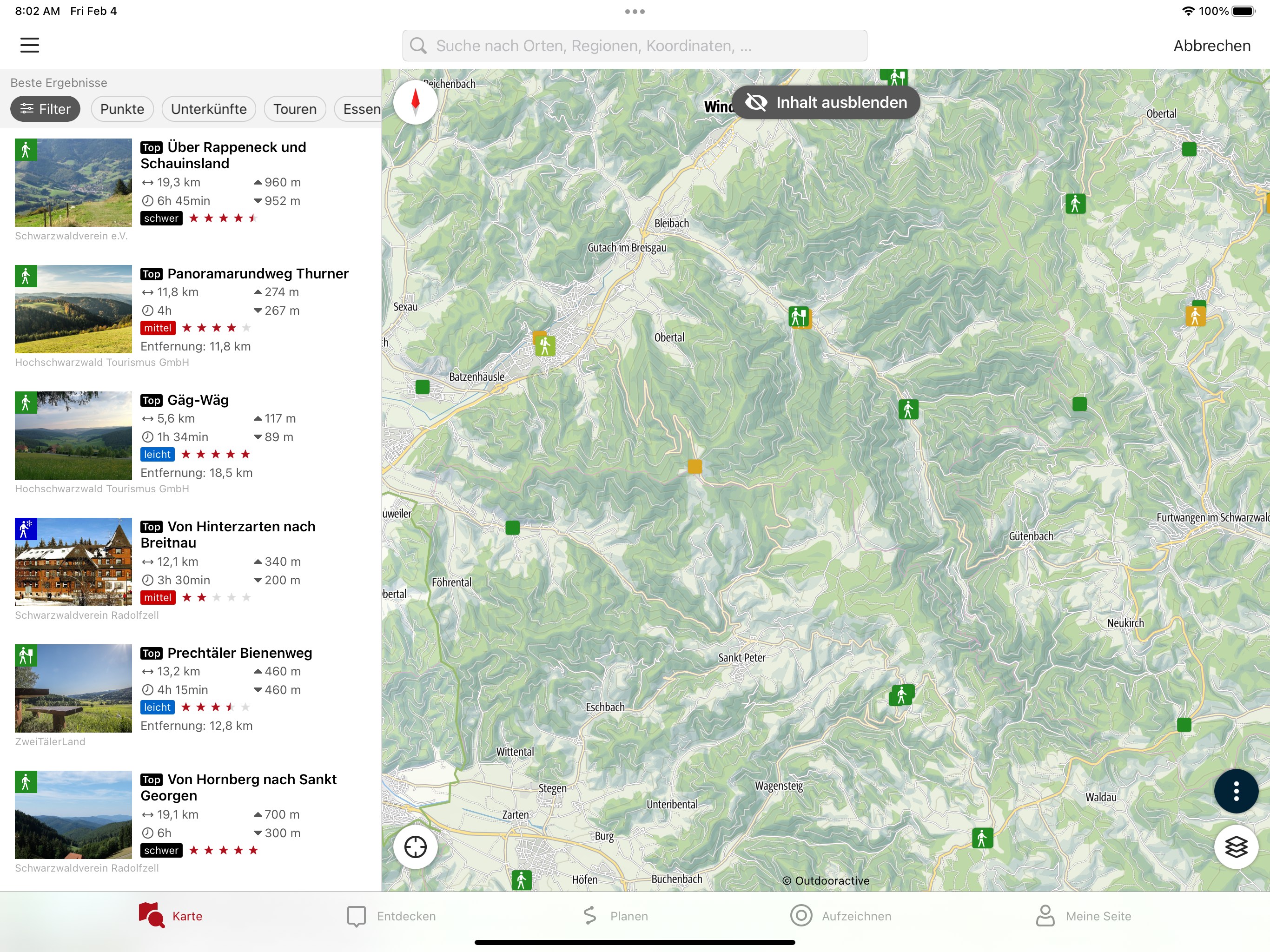Switch to the Entdecken tab
Screen dimensions: 1270x952
click(391, 916)
